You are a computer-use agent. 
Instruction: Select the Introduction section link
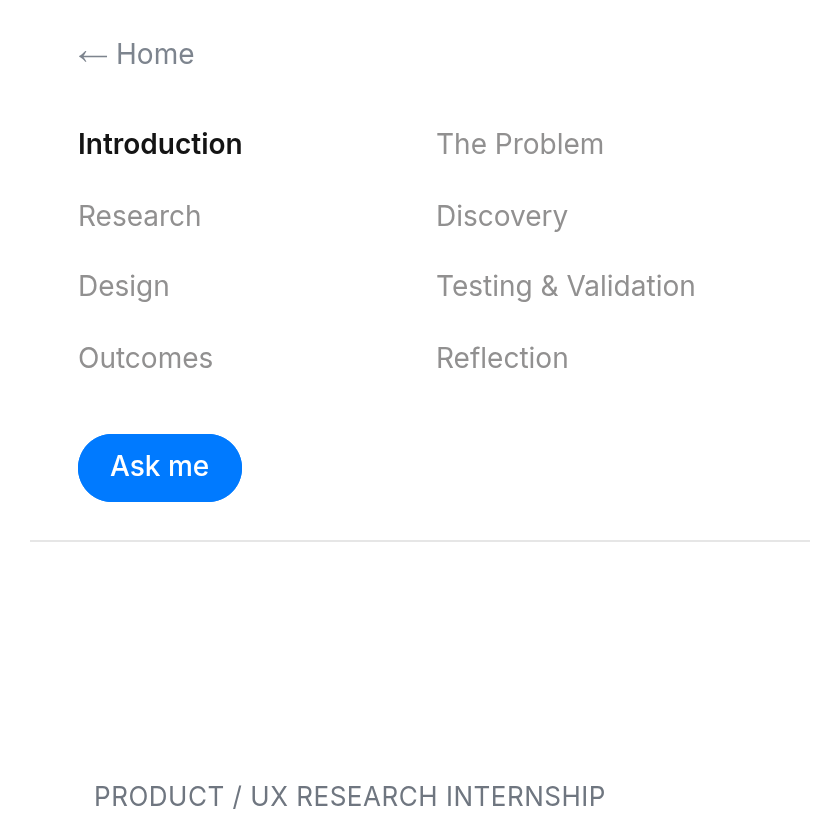(160, 144)
